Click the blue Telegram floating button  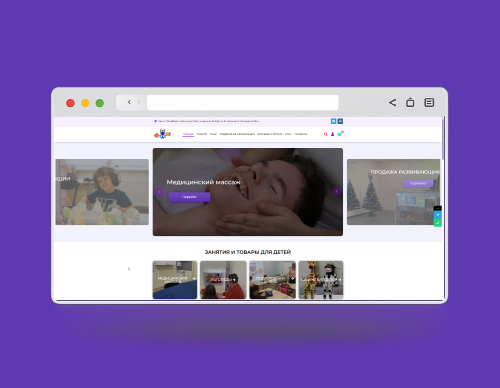click(438, 215)
